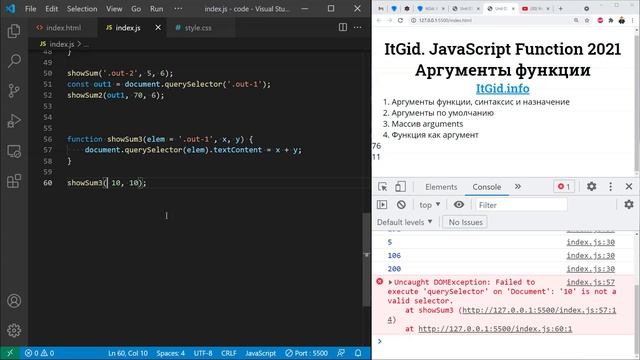Click the No Issues button
Viewport: 640px width, 360px height.
[x=465, y=222]
